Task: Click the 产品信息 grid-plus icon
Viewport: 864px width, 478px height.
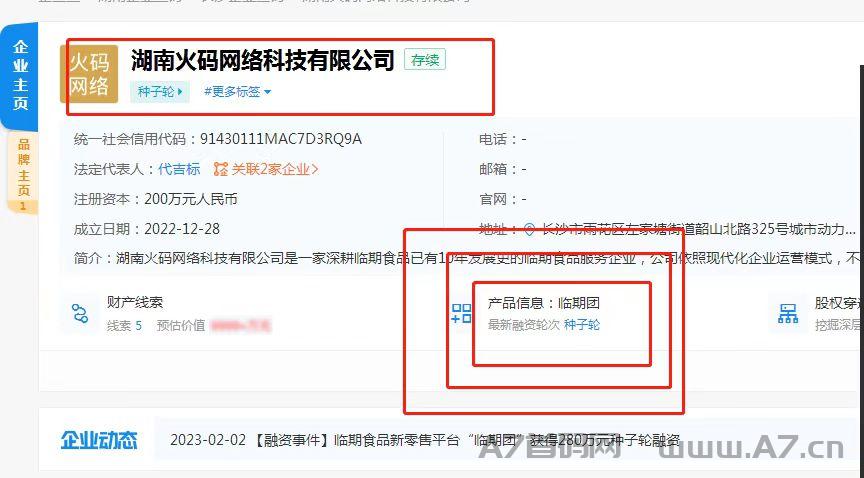Action: (x=461, y=313)
